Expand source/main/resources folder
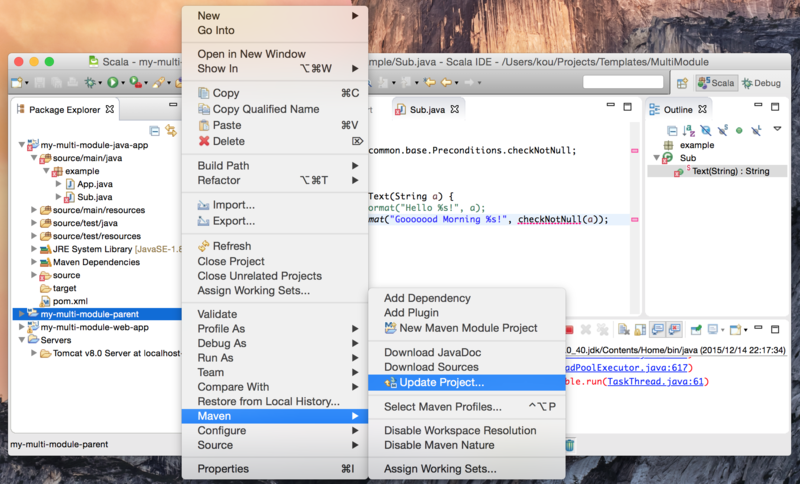 pyautogui.click(x=34, y=210)
